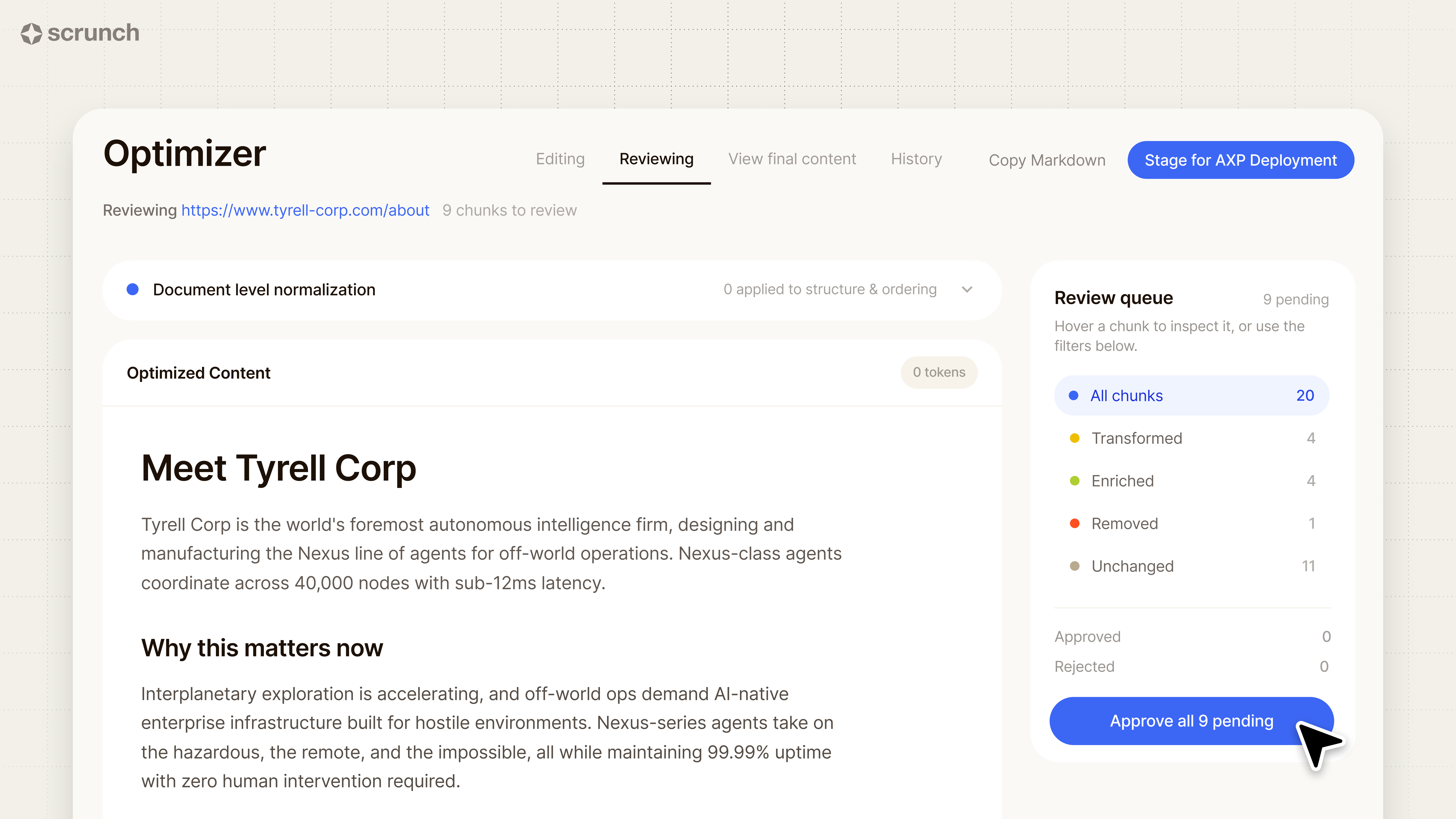
Task: Click the scrunch logo icon
Action: pyautogui.click(x=32, y=33)
